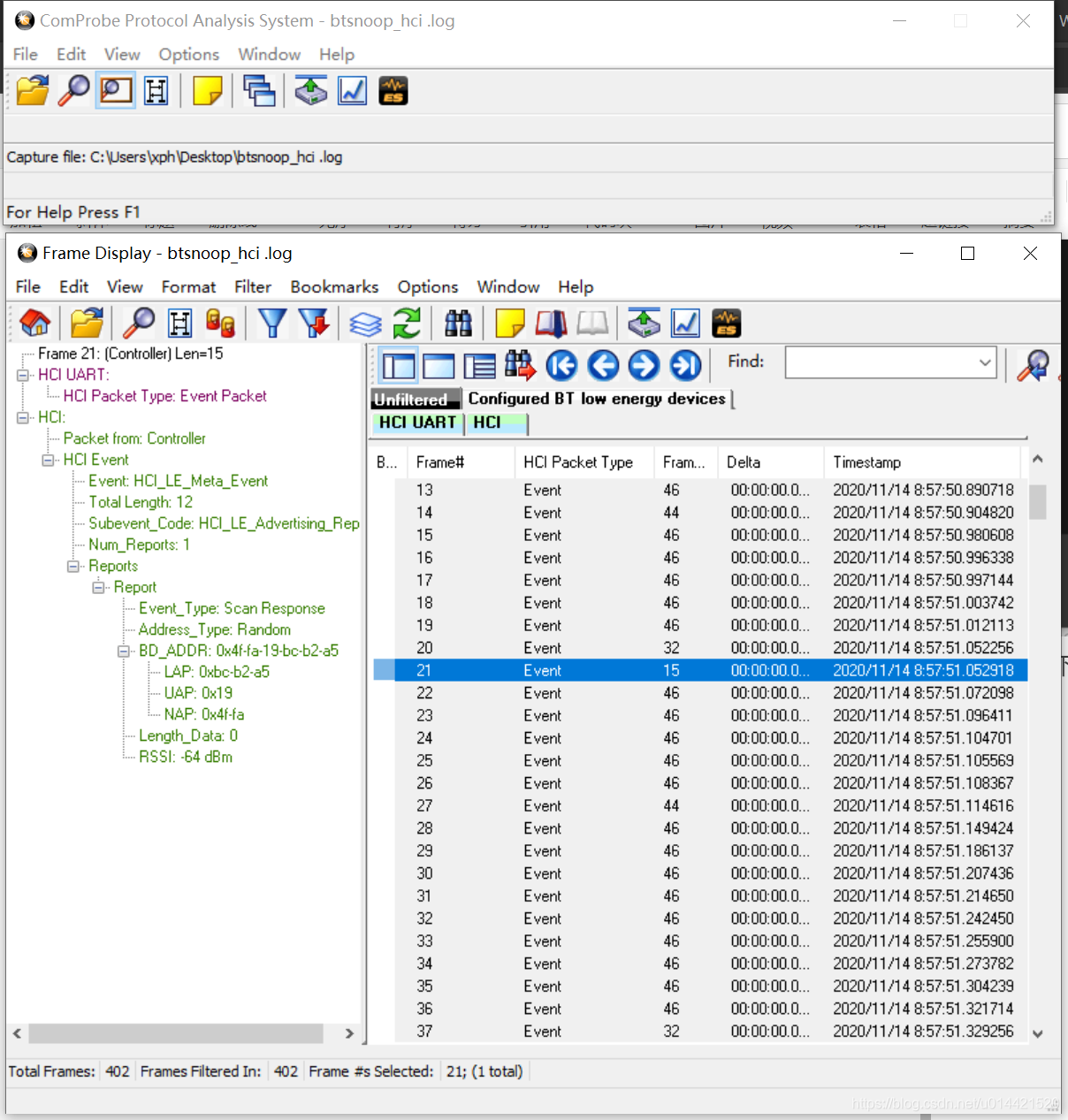1068x1120 pixels.
Task: Switch to the HCI UART protocol tab
Action: point(417,423)
